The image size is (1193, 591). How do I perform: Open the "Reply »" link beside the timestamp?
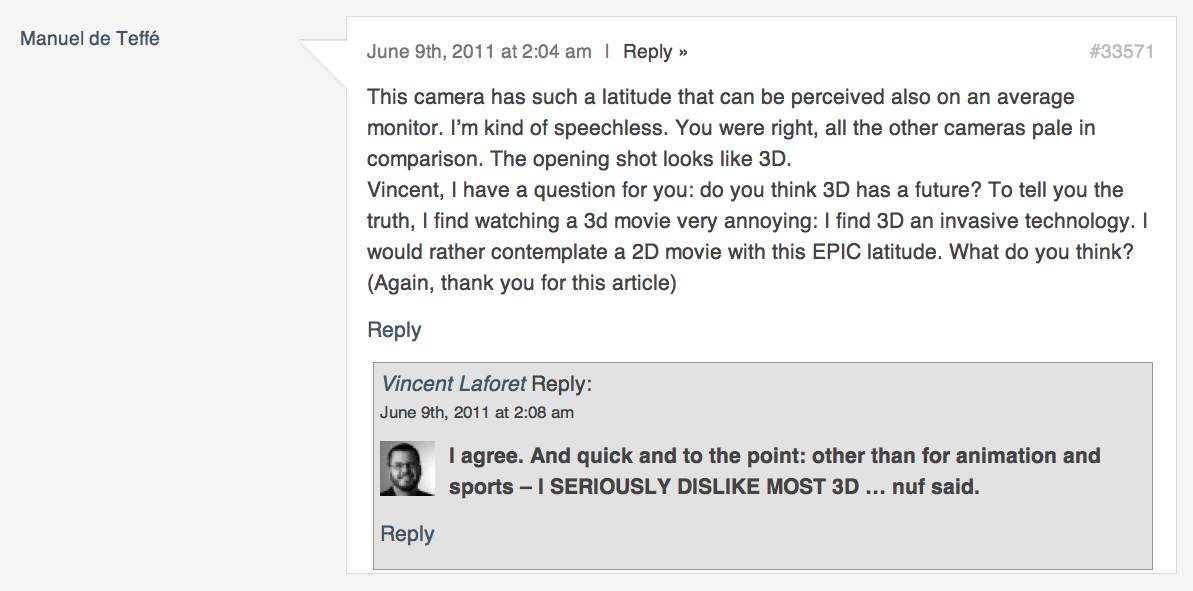(x=655, y=52)
